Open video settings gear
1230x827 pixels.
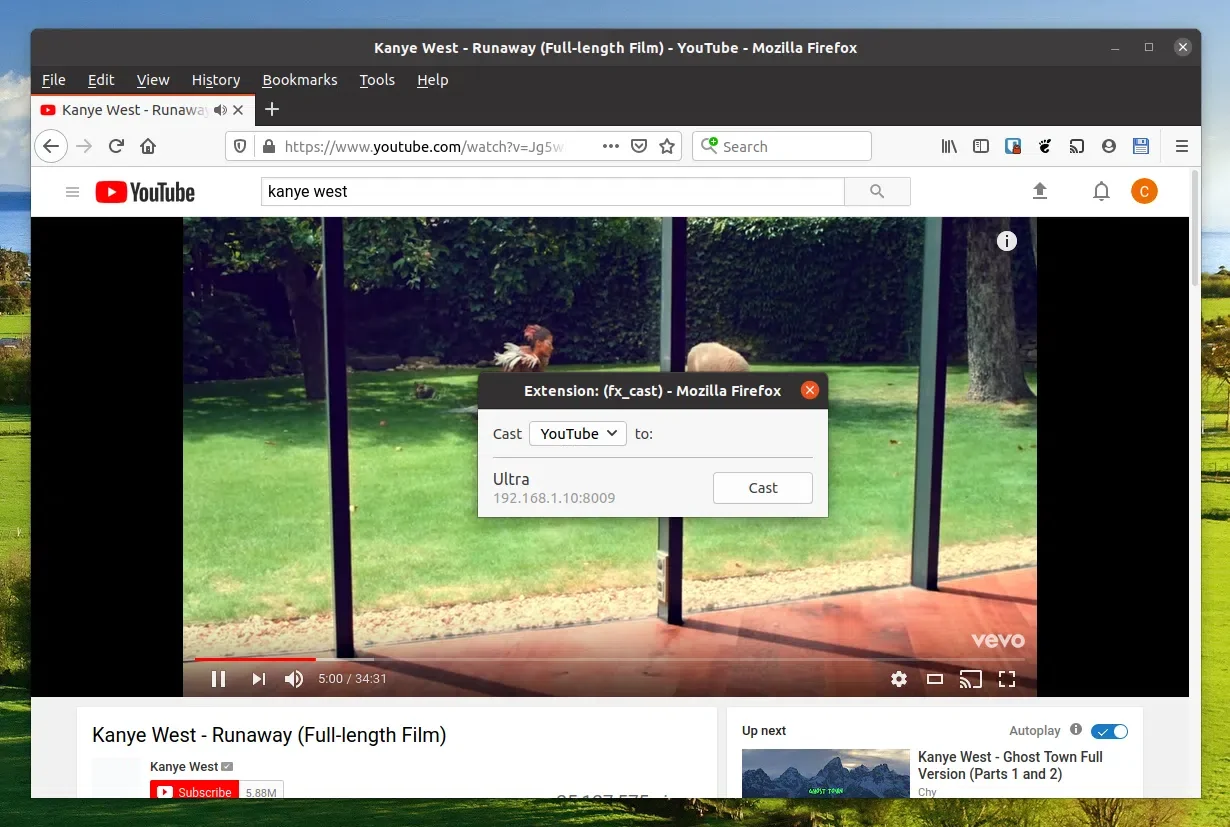click(x=899, y=679)
